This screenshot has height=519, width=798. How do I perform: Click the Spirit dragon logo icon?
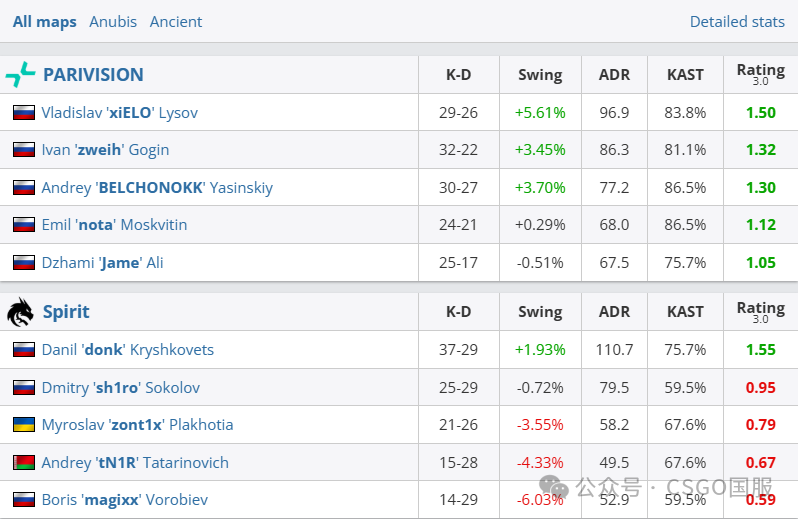pyautogui.click(x=20, y=312)
